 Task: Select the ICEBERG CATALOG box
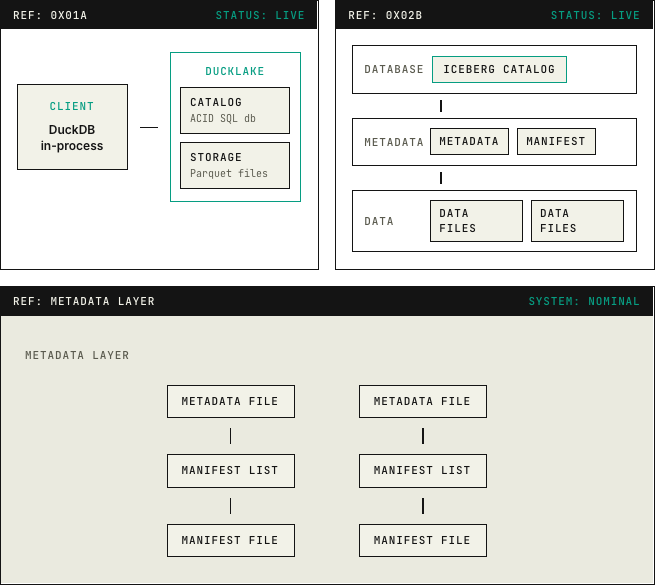499,69
